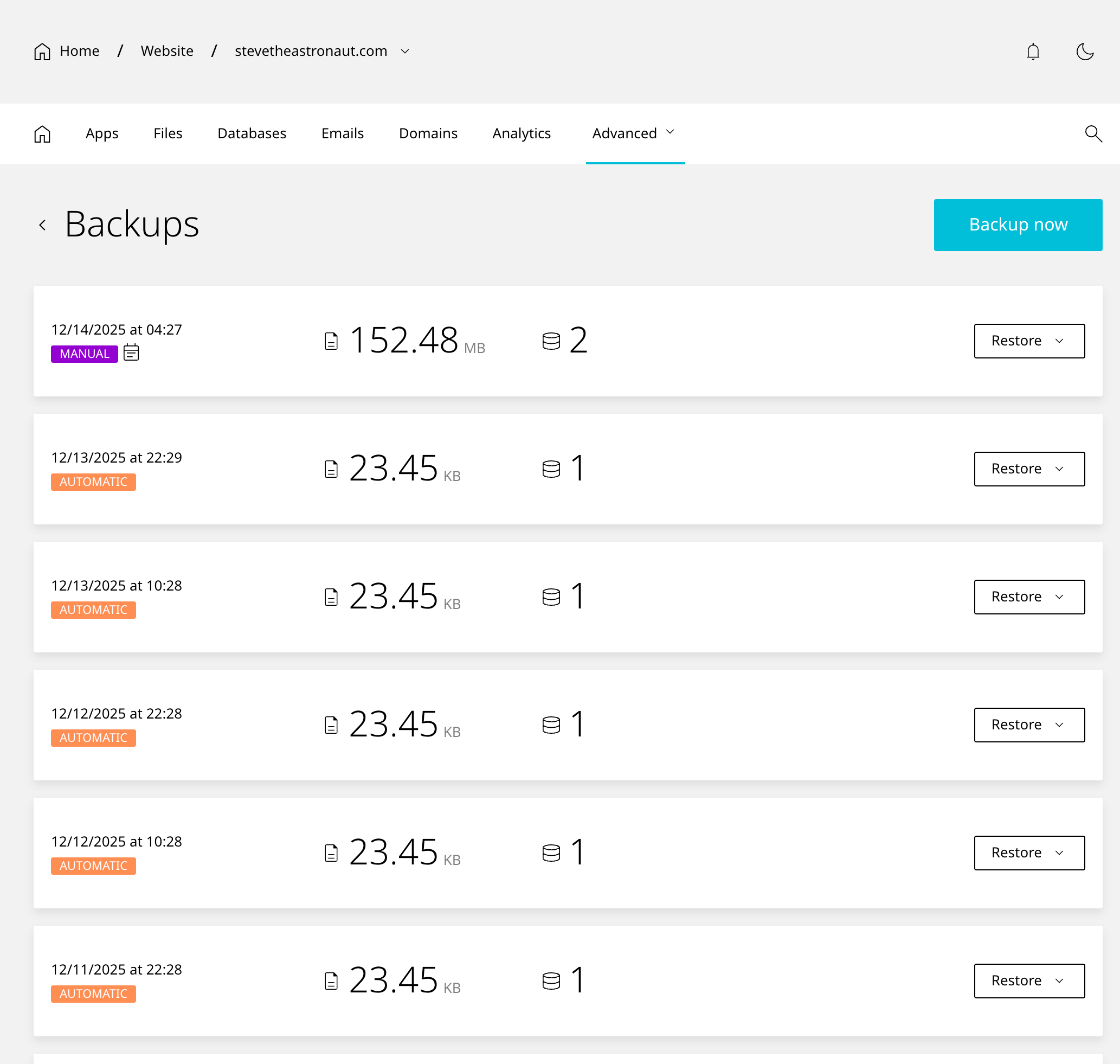Click the calendar icon next to MANUAL badge

(x=131, y=353)
